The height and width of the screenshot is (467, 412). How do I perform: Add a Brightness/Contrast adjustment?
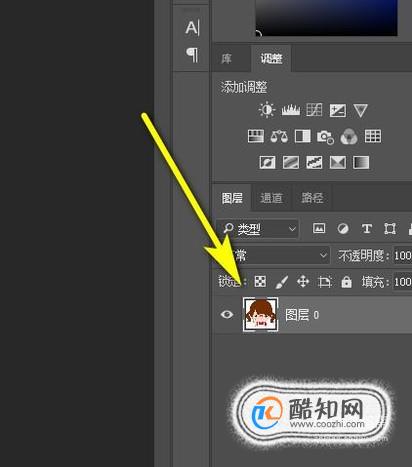tap(267, 110)
